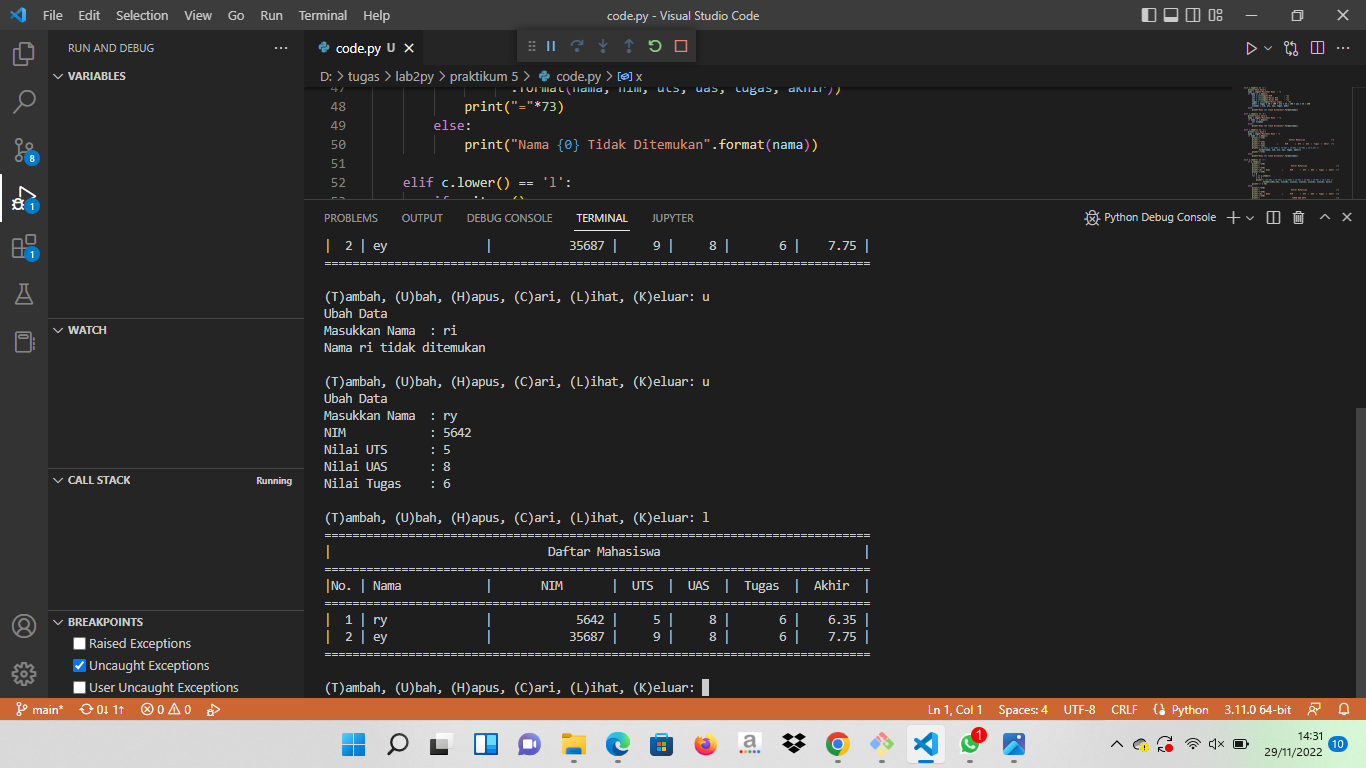Click the main* branch in status bar

(x=38, y=709)
